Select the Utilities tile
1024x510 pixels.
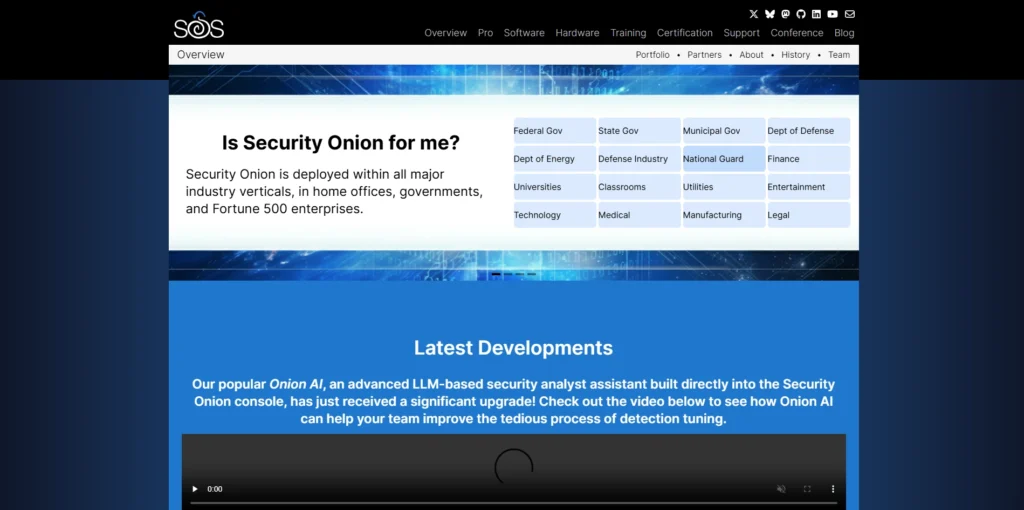[724, 187]
